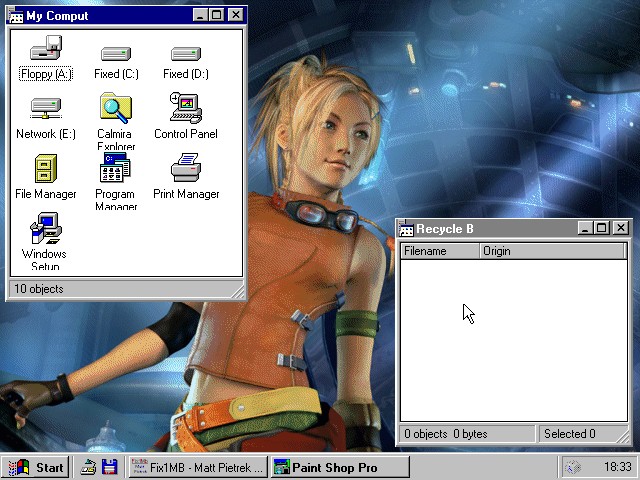Launch the Program Manager icon
This screenshot has height=480, width=640.
pyautogui.click(x=116, y=168)
